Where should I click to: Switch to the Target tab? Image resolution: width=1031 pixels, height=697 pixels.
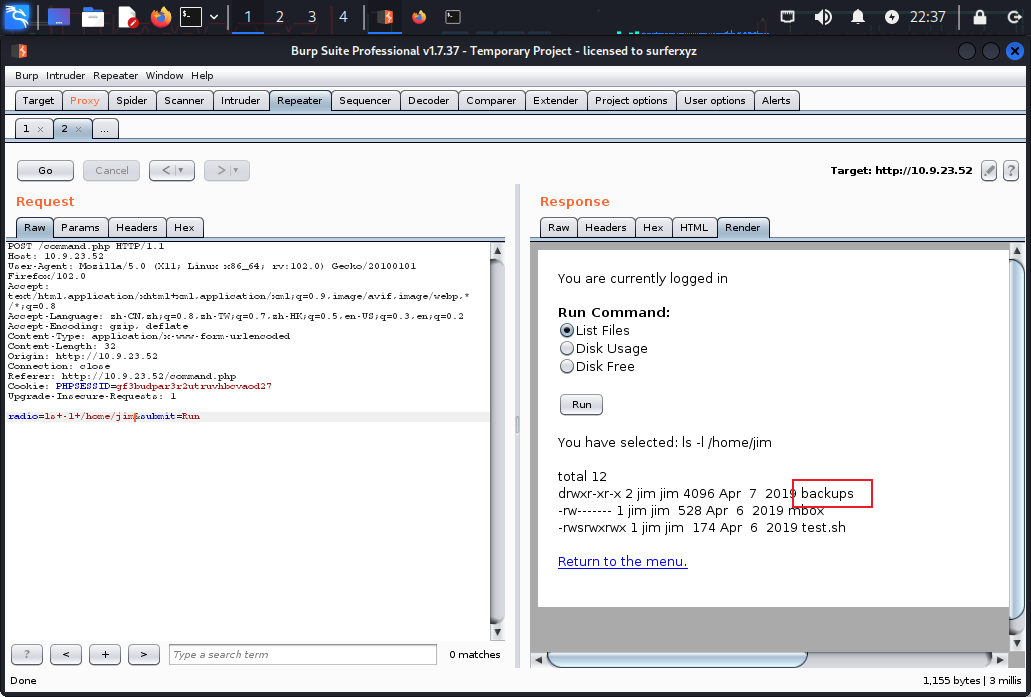(x=38, y=101)
